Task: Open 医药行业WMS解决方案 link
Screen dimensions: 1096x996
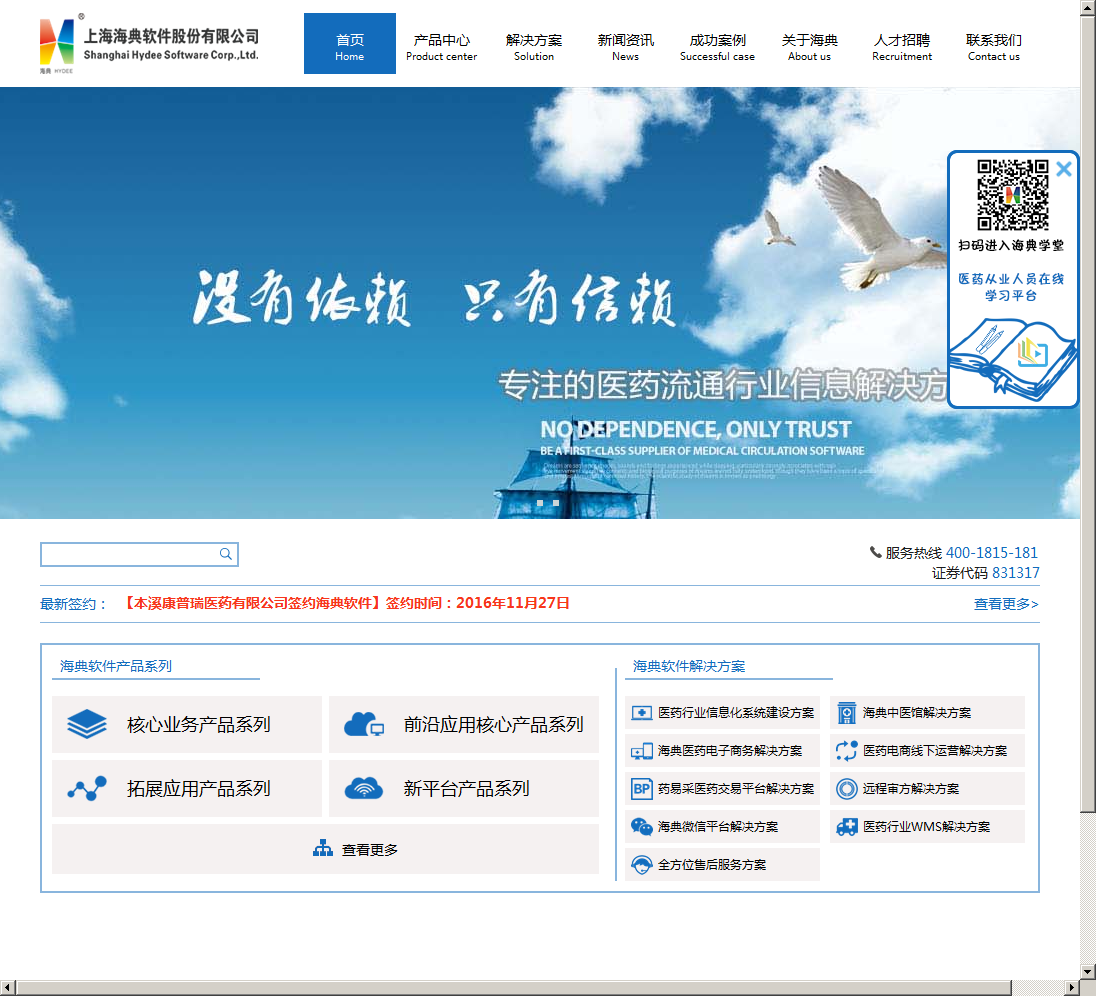Action: [927, 827]
